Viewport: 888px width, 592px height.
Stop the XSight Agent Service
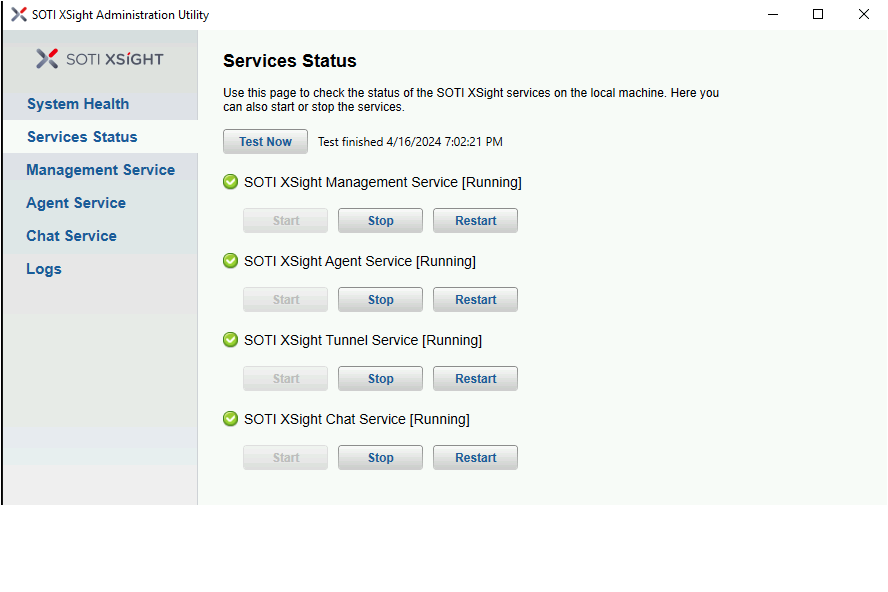point(380,300)
